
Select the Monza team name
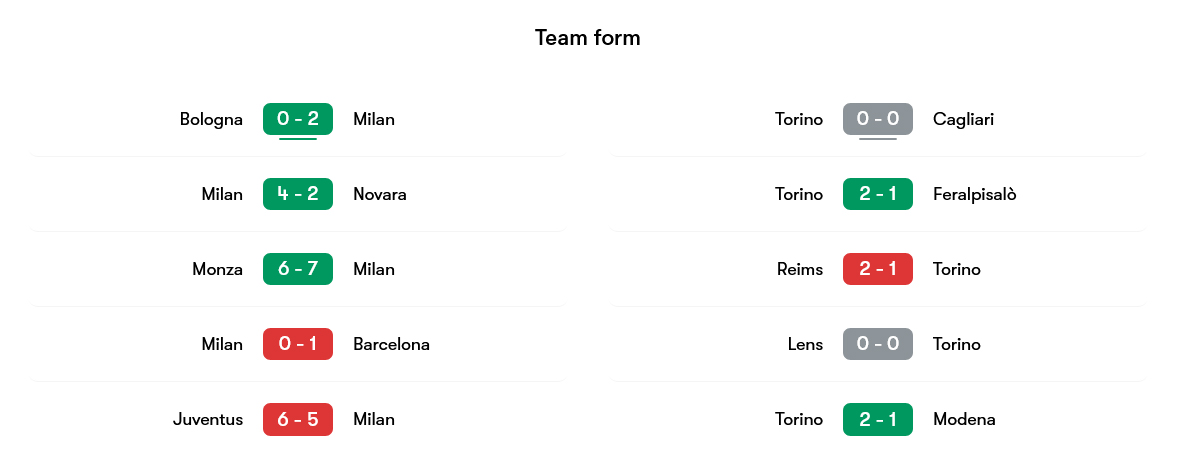pyautogui.click(x=217, y=269)
